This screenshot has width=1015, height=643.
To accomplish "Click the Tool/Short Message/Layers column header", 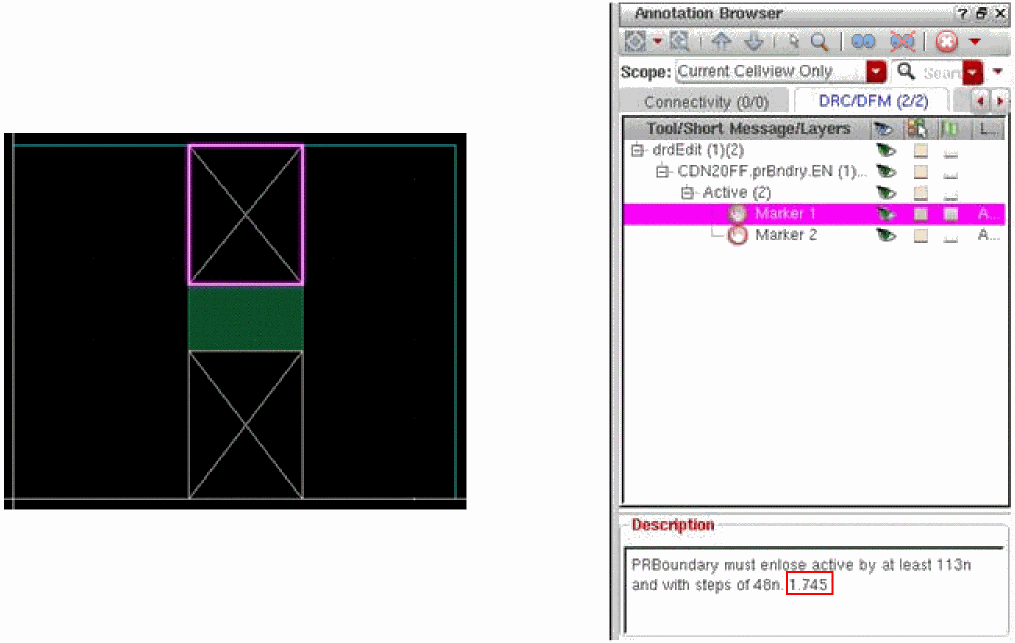I will 748,129.
